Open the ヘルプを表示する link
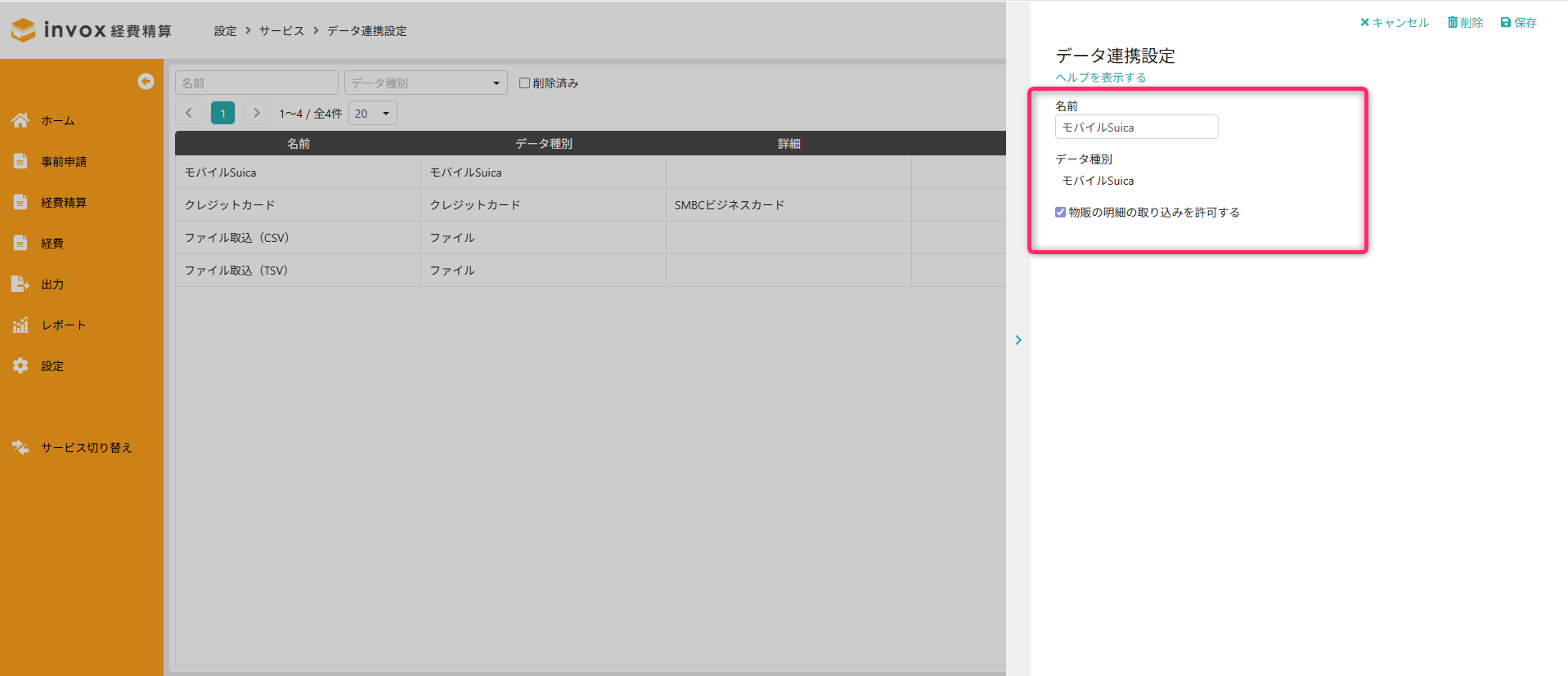Image resolution: width=1568 pixels, height=676 pixels. (1100, 77)
